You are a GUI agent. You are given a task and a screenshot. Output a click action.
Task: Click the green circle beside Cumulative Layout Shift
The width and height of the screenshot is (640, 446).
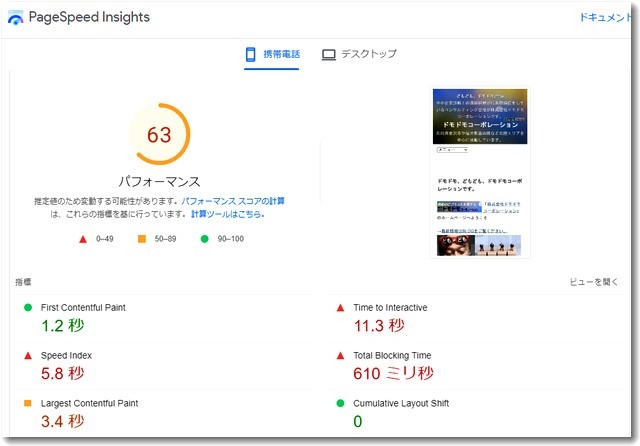tap(340, 404)
